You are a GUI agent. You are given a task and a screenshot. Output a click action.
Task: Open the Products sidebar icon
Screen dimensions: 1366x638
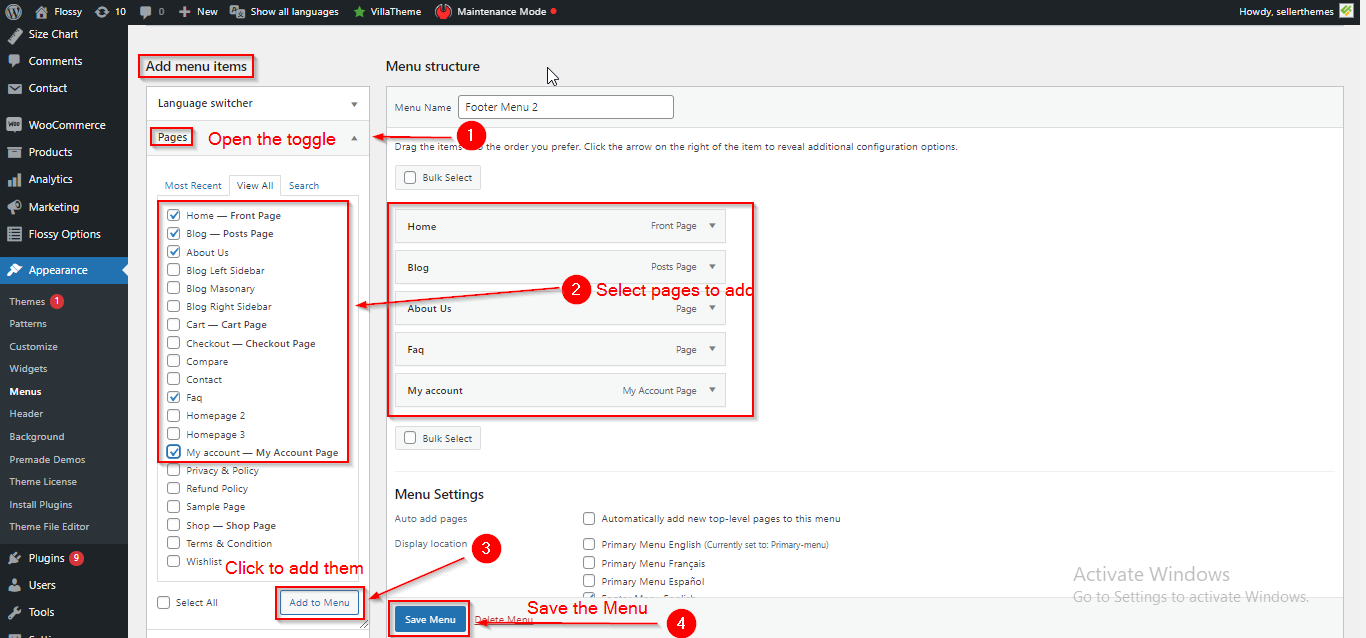pyautogui.click(x=14, y=152)
